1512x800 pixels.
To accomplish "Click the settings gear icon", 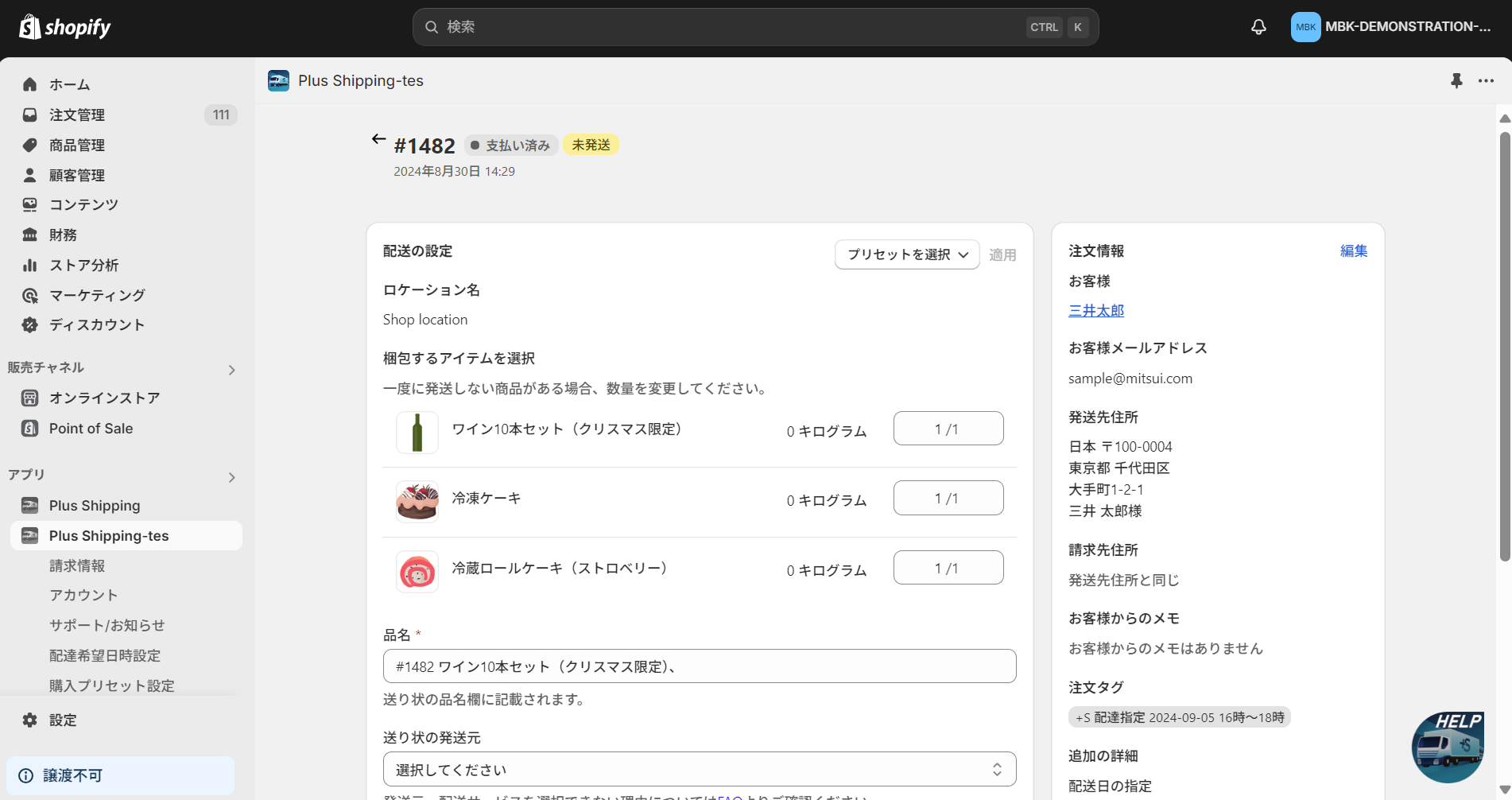I will (30, 720).
